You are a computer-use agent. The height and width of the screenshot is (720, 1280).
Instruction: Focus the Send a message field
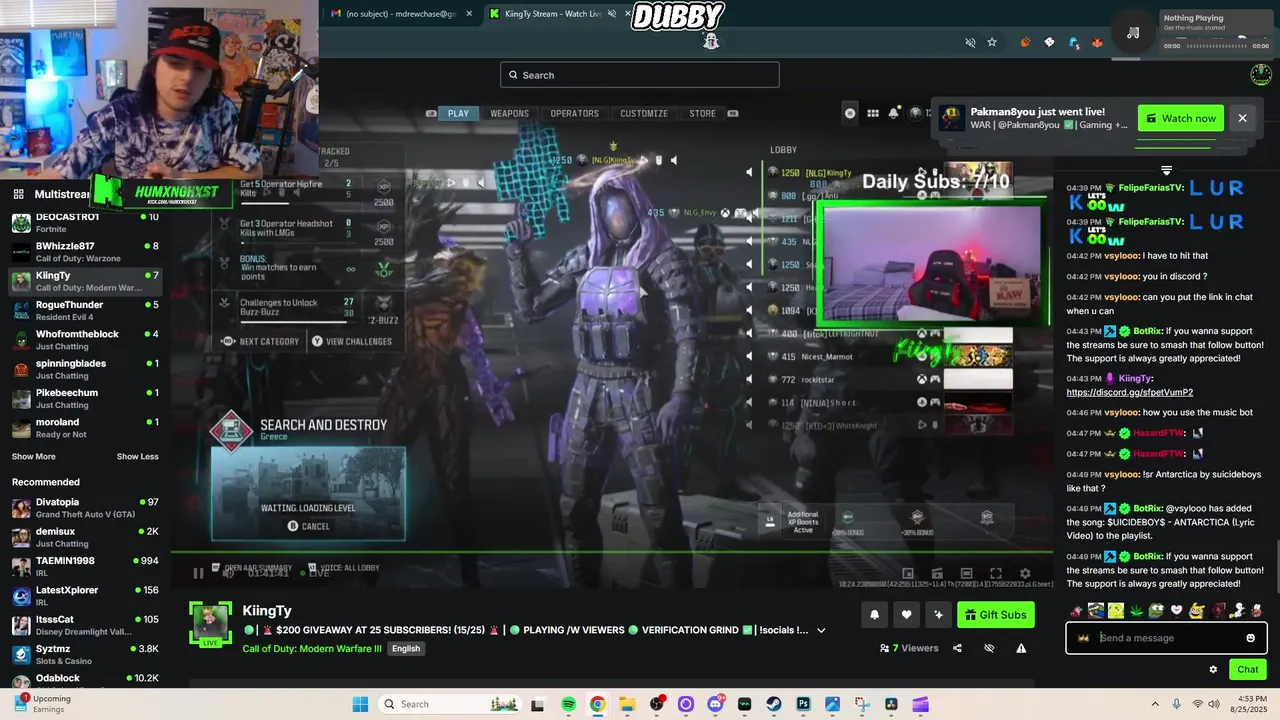[1166, 638]
